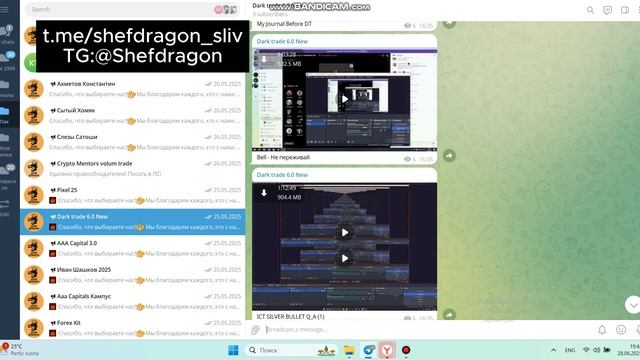
Task: Click the My Journal Before DT caption
Action: pyautogui.click(x=284, y=24)
